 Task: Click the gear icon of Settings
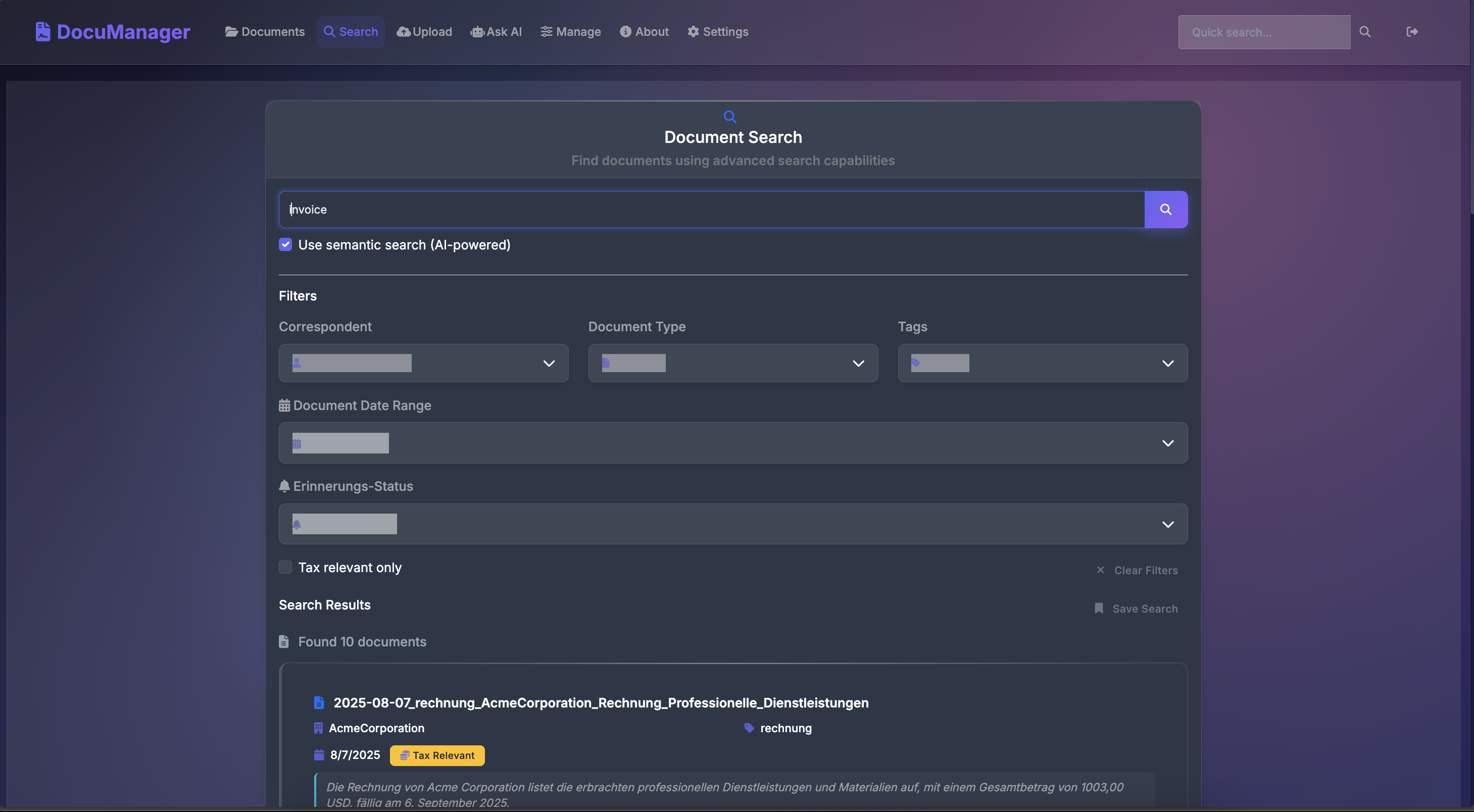[693, 31]
